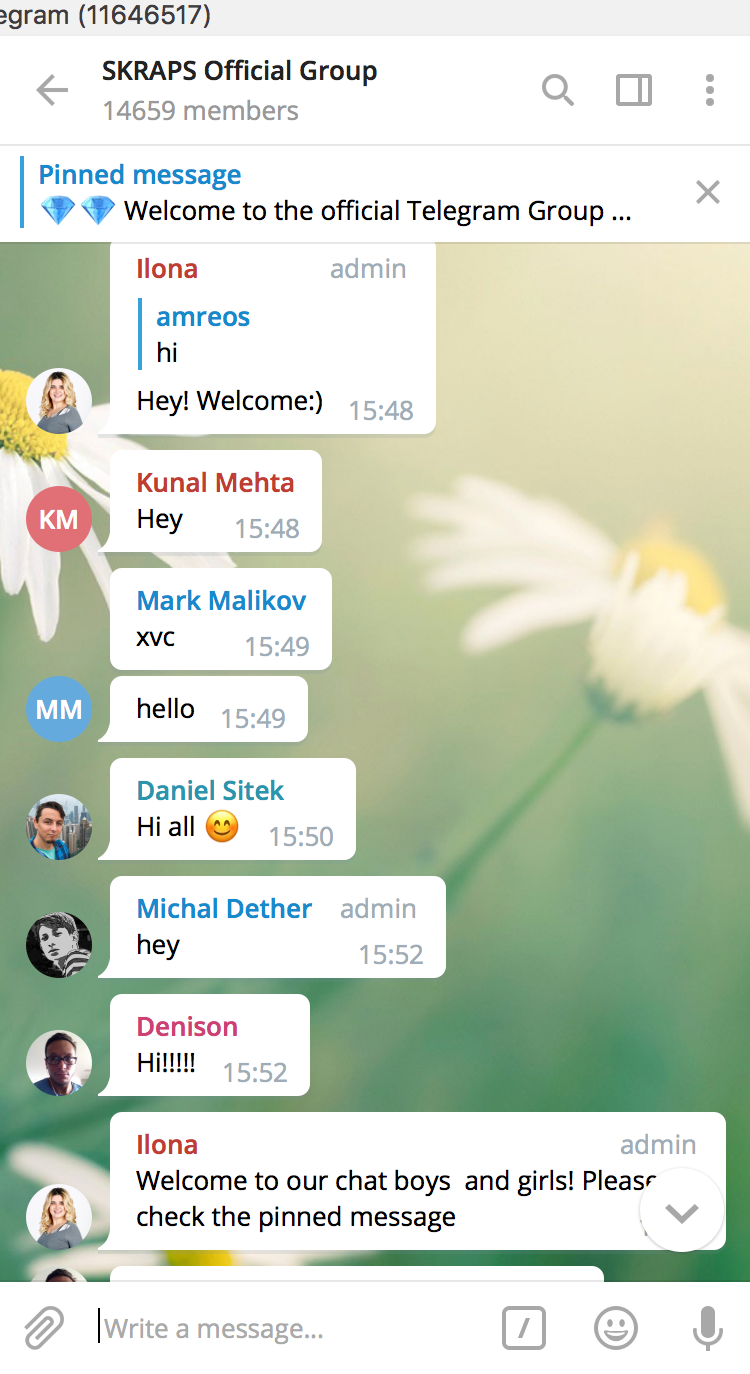The height and width of the screenshot is (1374, 750).
Task: Open the SKRAPS Official Group header info
Action: click(x=240, y=89)
